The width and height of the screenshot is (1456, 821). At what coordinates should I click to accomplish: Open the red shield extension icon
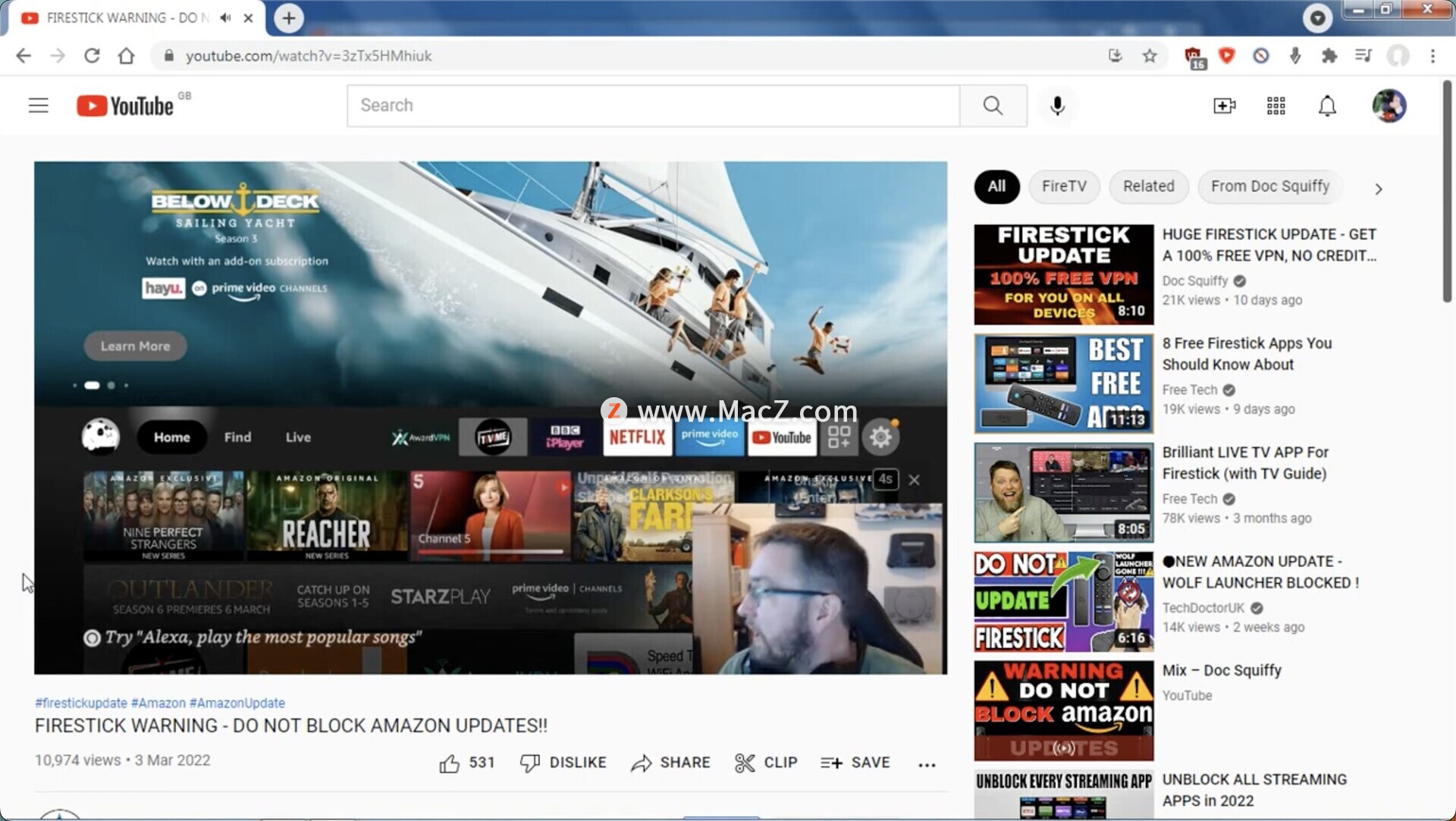(1226, 55)
